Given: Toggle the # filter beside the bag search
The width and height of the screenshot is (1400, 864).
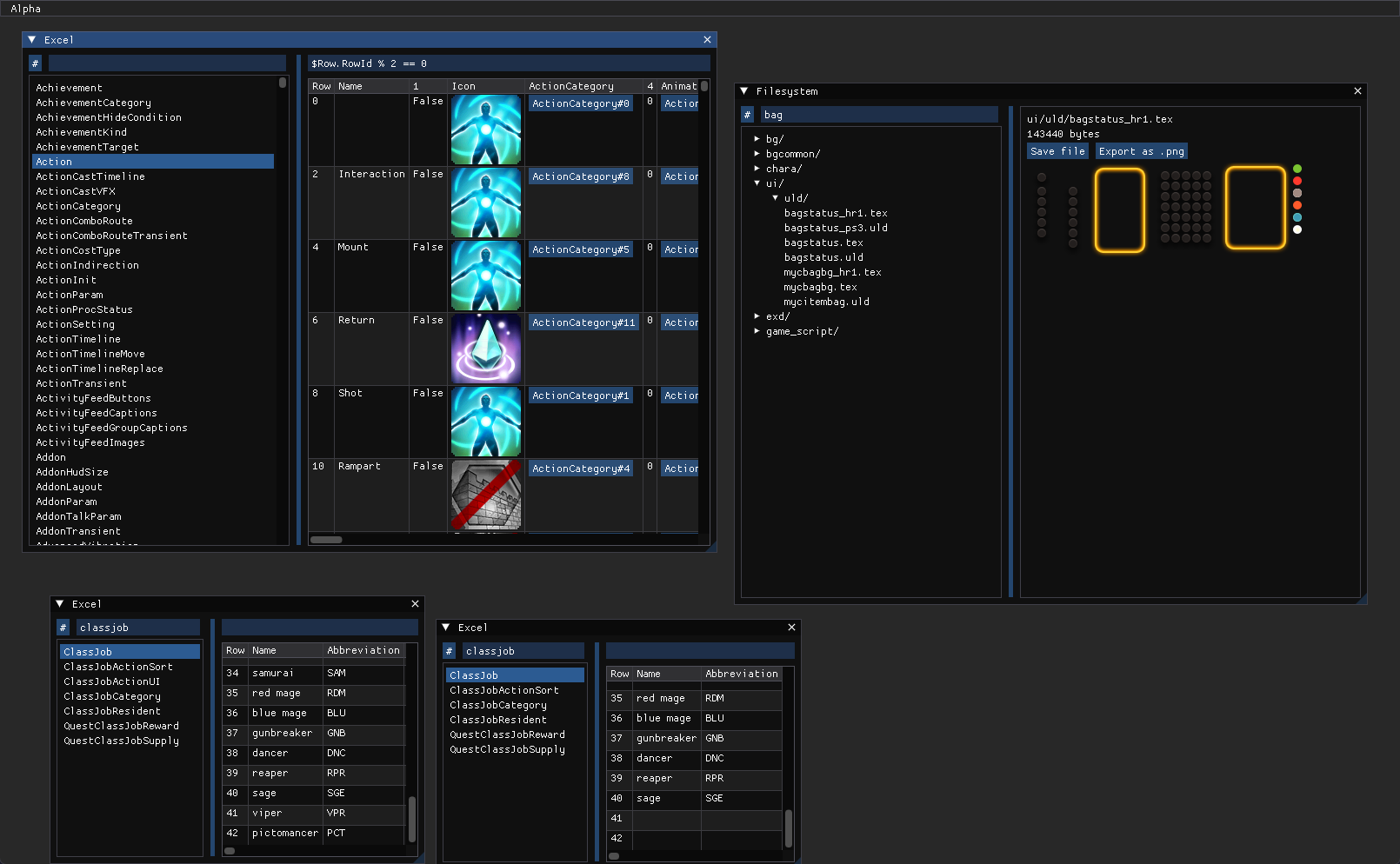Looking at the screenshot, I should (x=748, y=114).
